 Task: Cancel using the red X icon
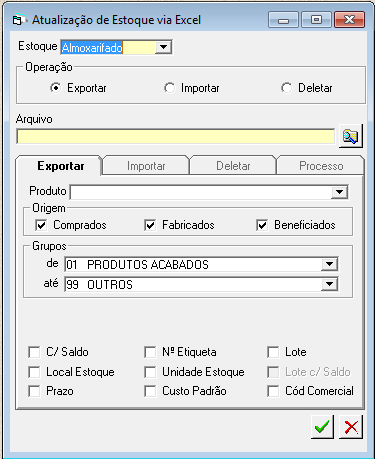pyautogui.click(x=351, y=427)
